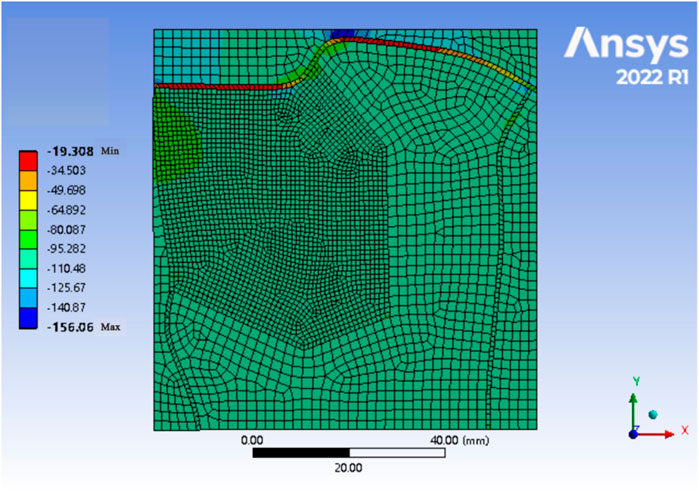Click the legend value -80.087
Screen dimensions: 699x492
click(x=66, y=230)
